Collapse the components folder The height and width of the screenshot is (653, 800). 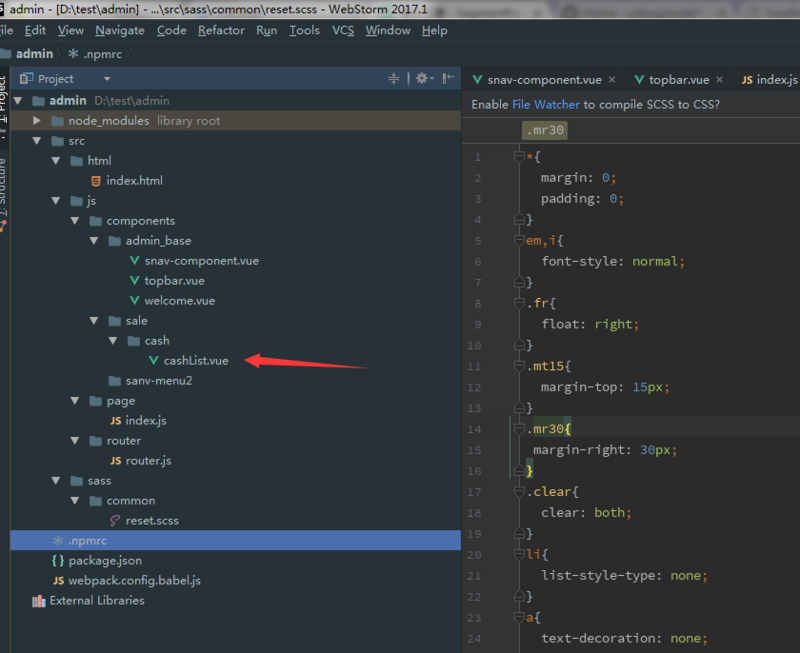[x=75, y=221]
